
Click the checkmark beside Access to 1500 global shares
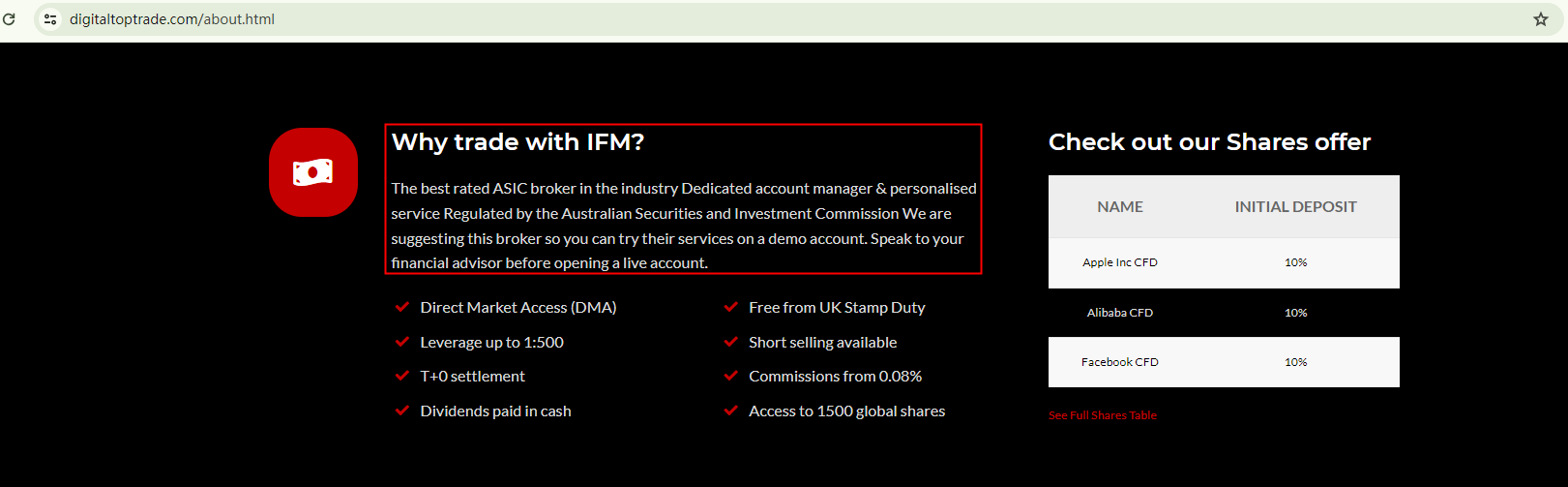pyautogui.click(x=731, y=411)
